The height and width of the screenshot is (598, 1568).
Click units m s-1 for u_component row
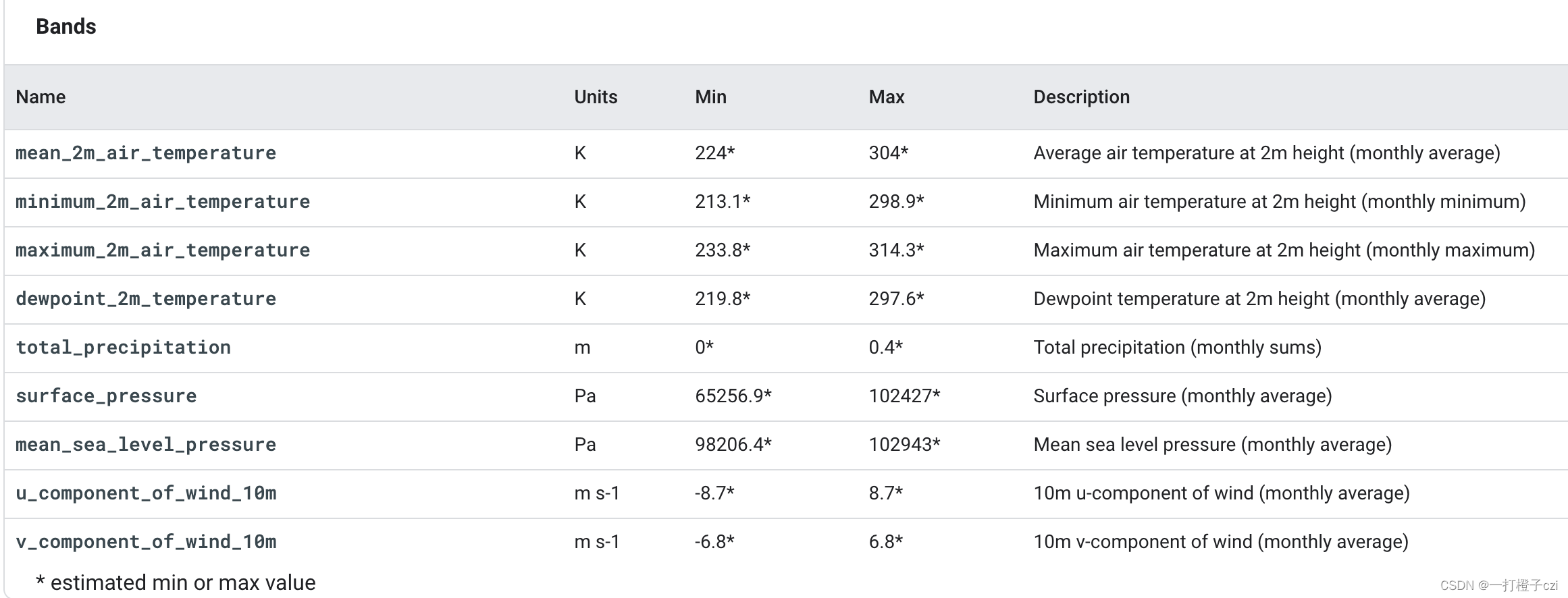pyautogui.click(x=597, y=493)
